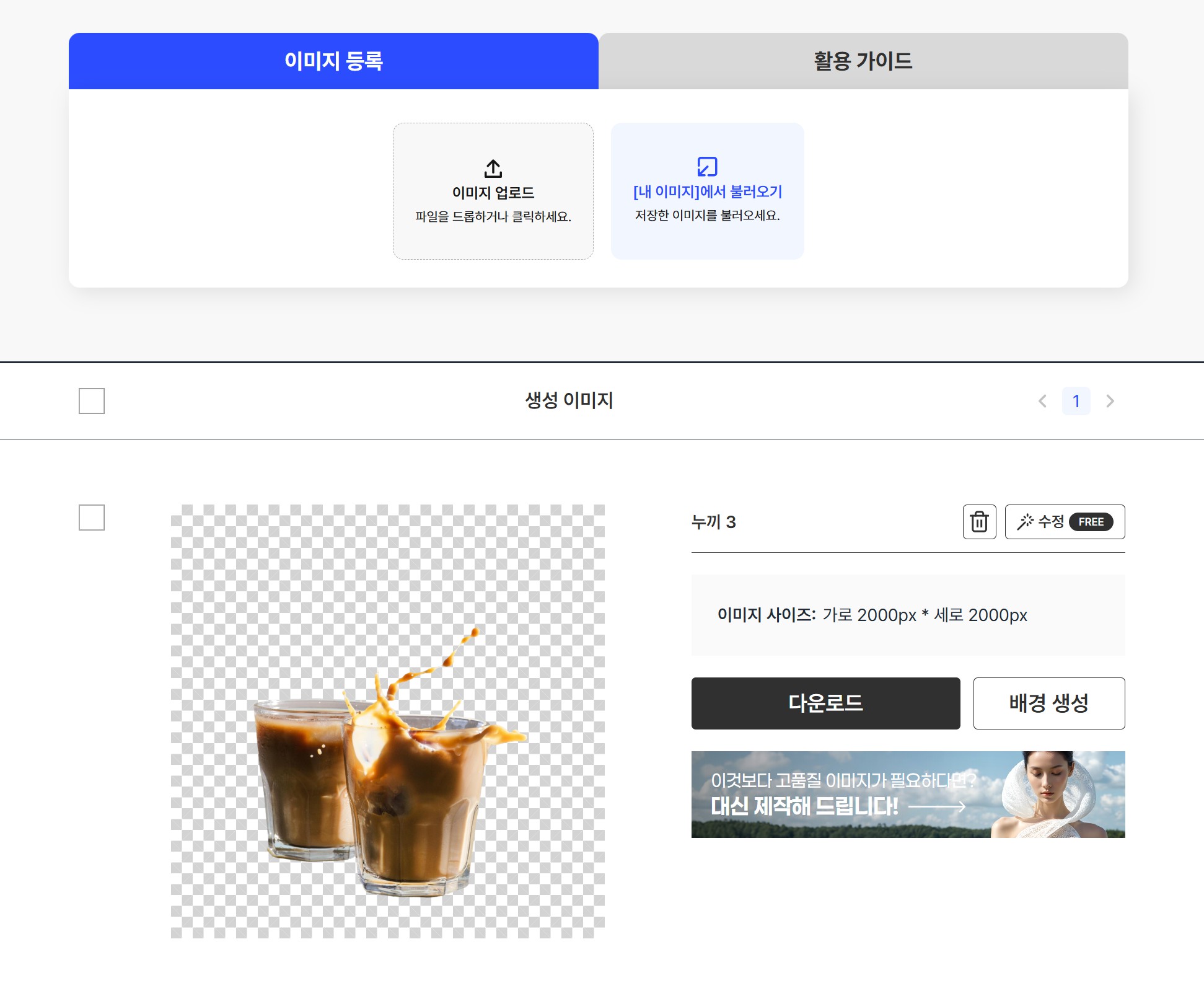Click the arrow on the promo banner

pos(937,806)
